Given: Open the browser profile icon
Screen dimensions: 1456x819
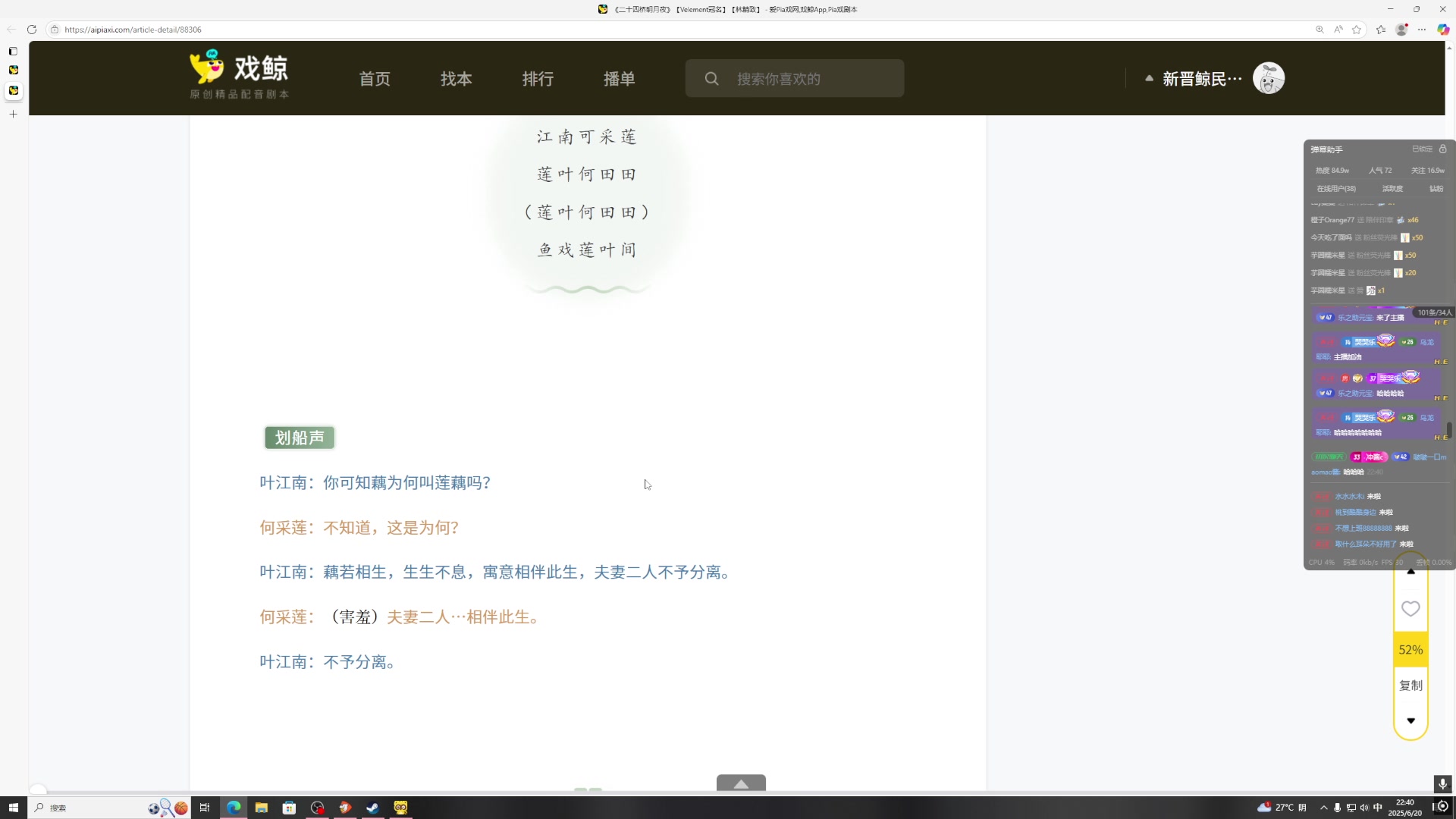Looking at the screenshot, I should click(1401, 30).
